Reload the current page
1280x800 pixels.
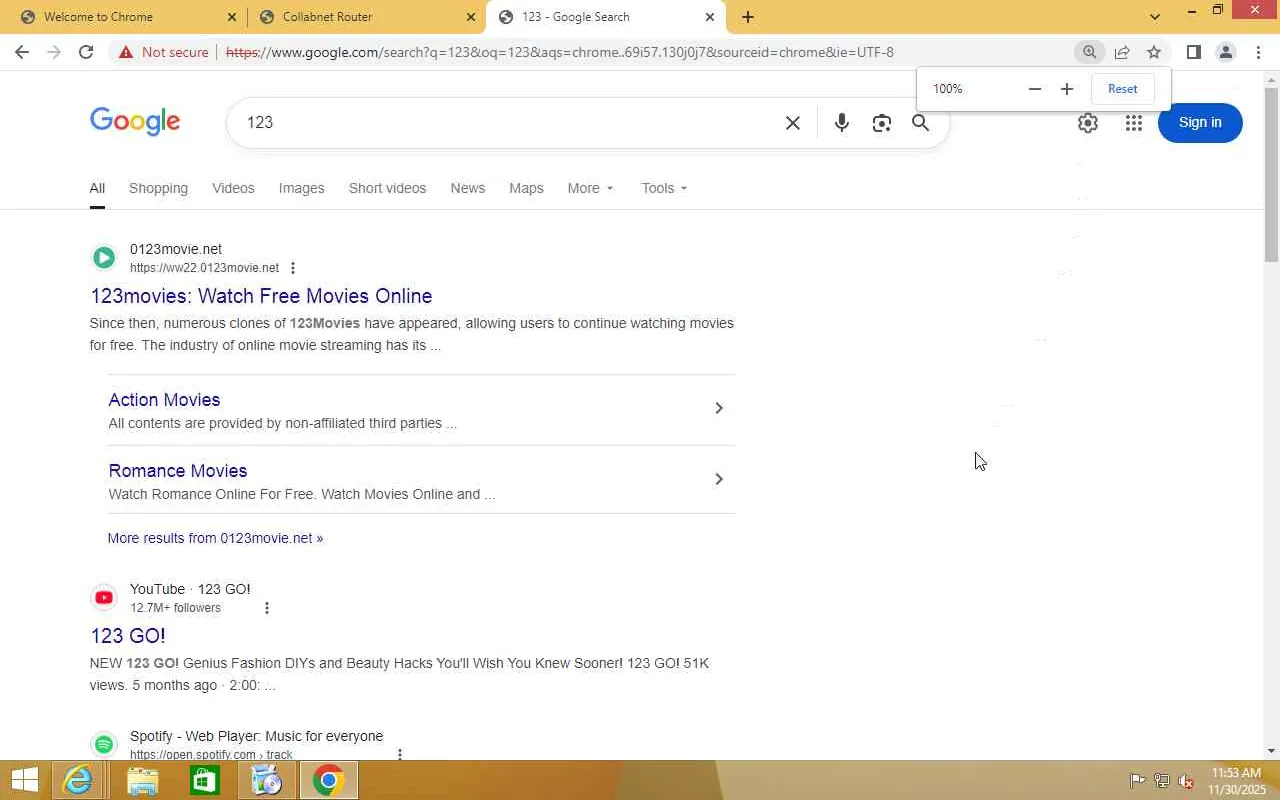click(86, 52)
